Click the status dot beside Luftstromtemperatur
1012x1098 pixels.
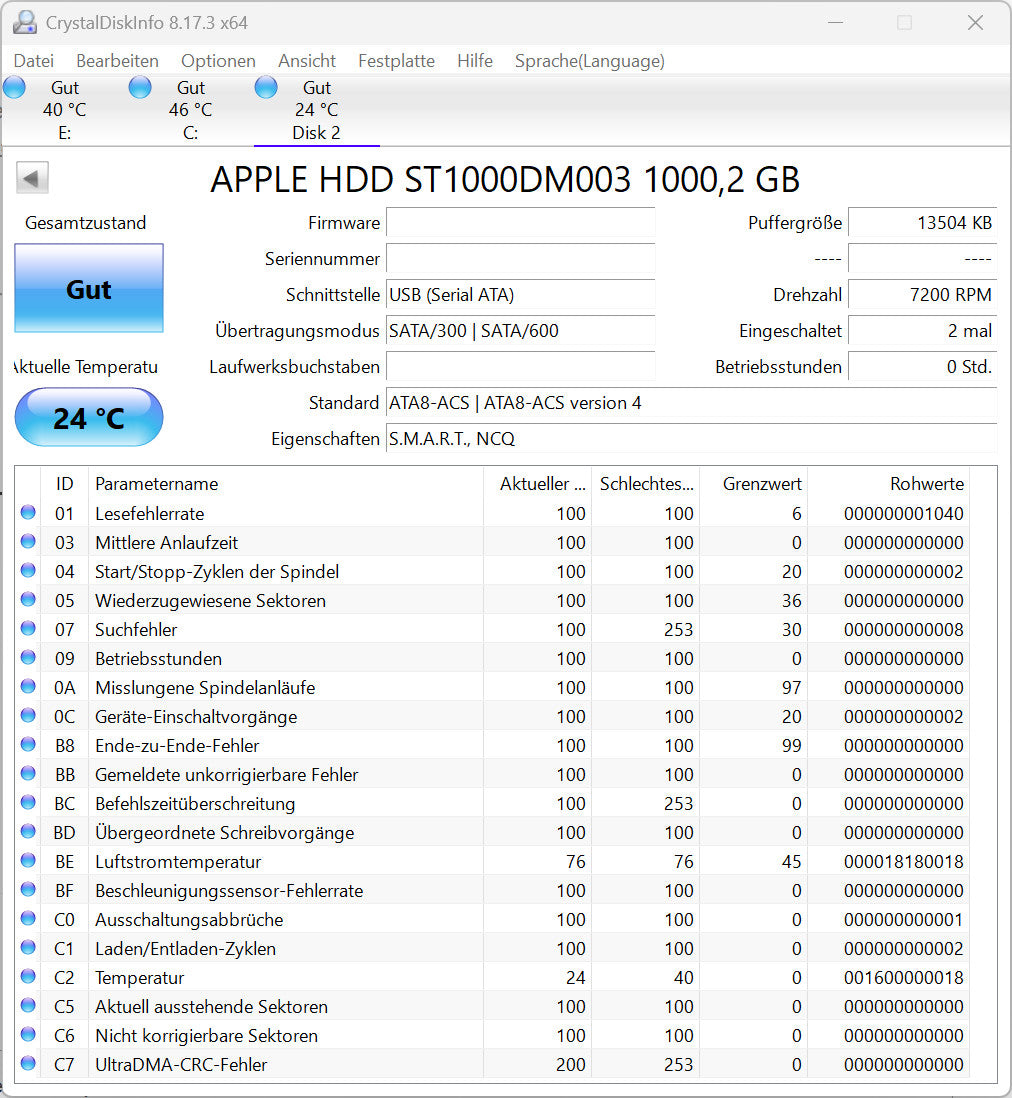[x=27, y=861]
